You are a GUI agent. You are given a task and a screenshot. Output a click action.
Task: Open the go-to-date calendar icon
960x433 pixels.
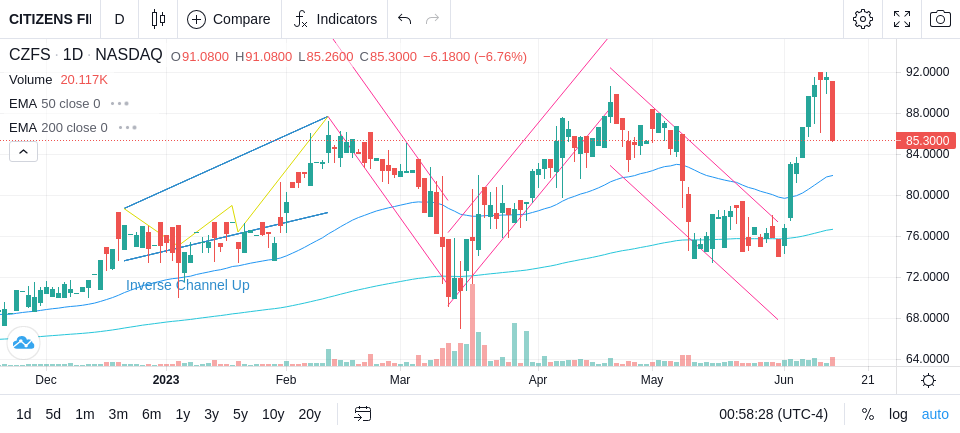coord(362,414)
